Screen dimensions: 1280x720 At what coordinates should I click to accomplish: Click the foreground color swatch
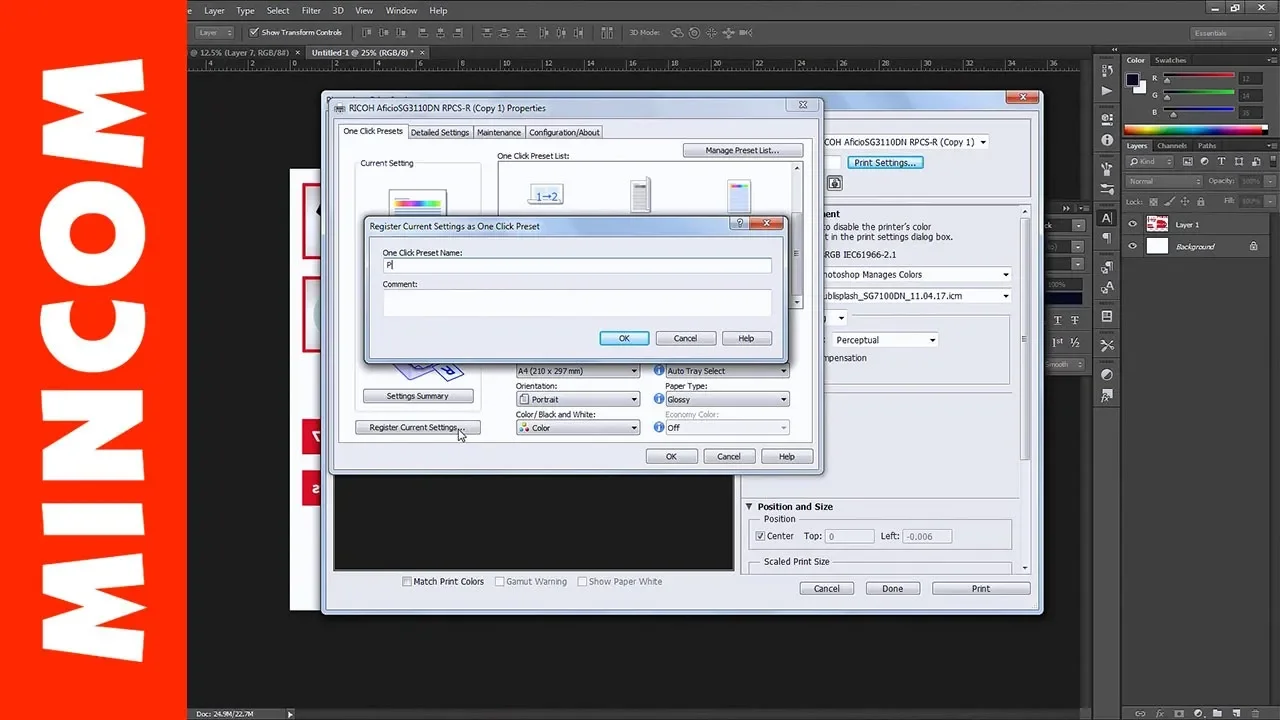click(1132, 79)
